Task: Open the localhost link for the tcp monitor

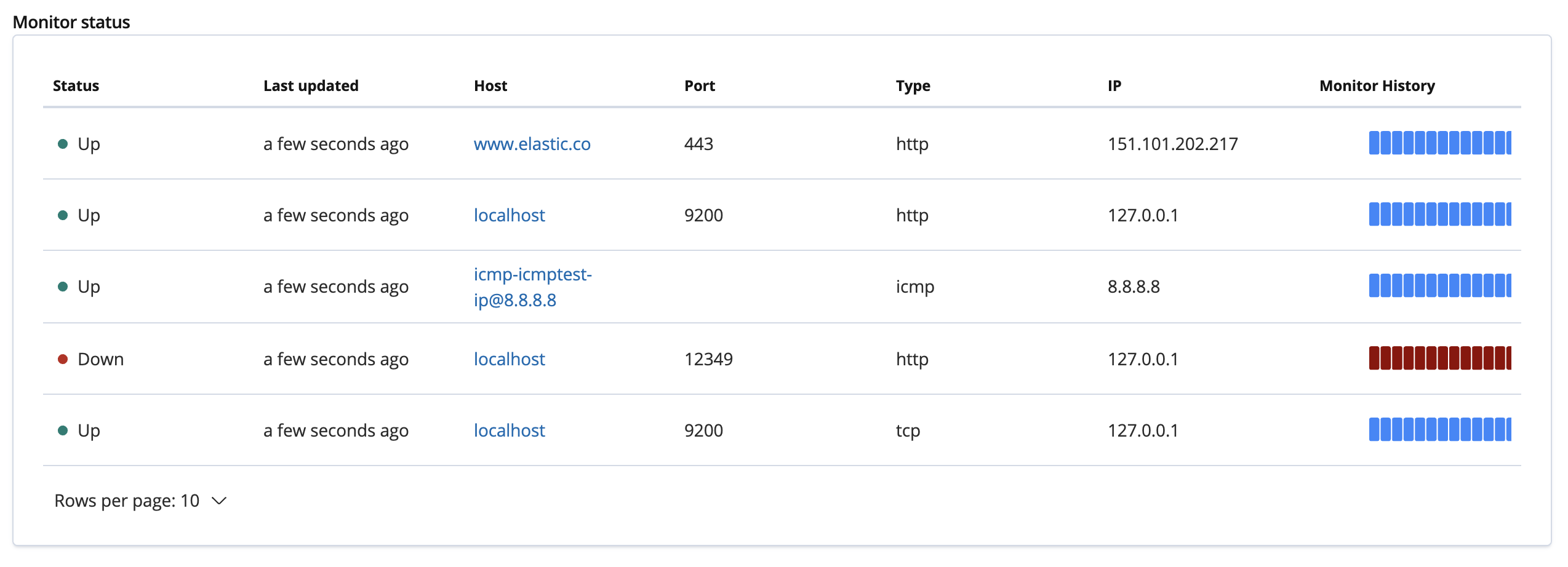Action: [x=509, y=430]
